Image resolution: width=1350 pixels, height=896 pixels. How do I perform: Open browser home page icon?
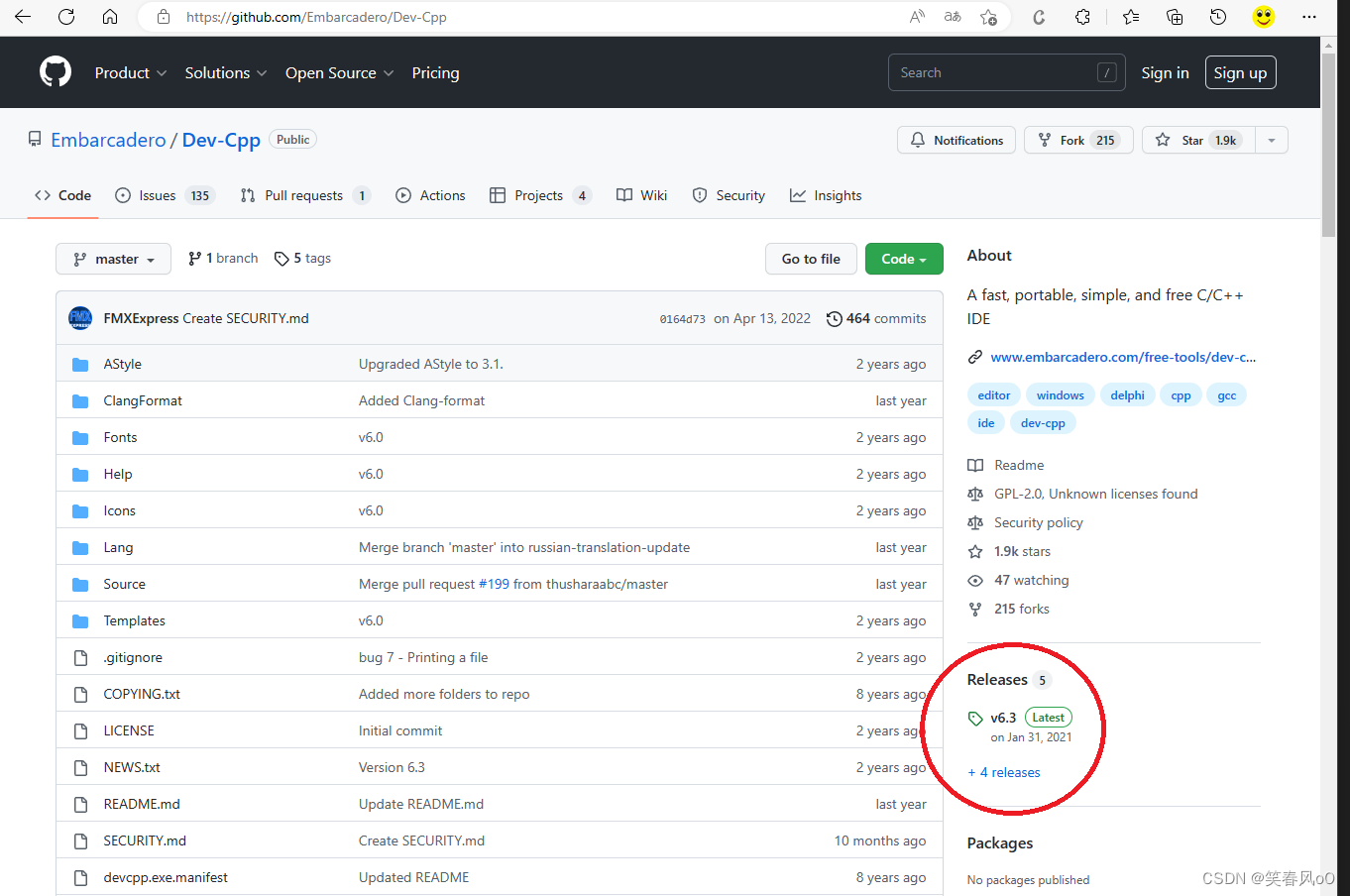coord(110,17)
